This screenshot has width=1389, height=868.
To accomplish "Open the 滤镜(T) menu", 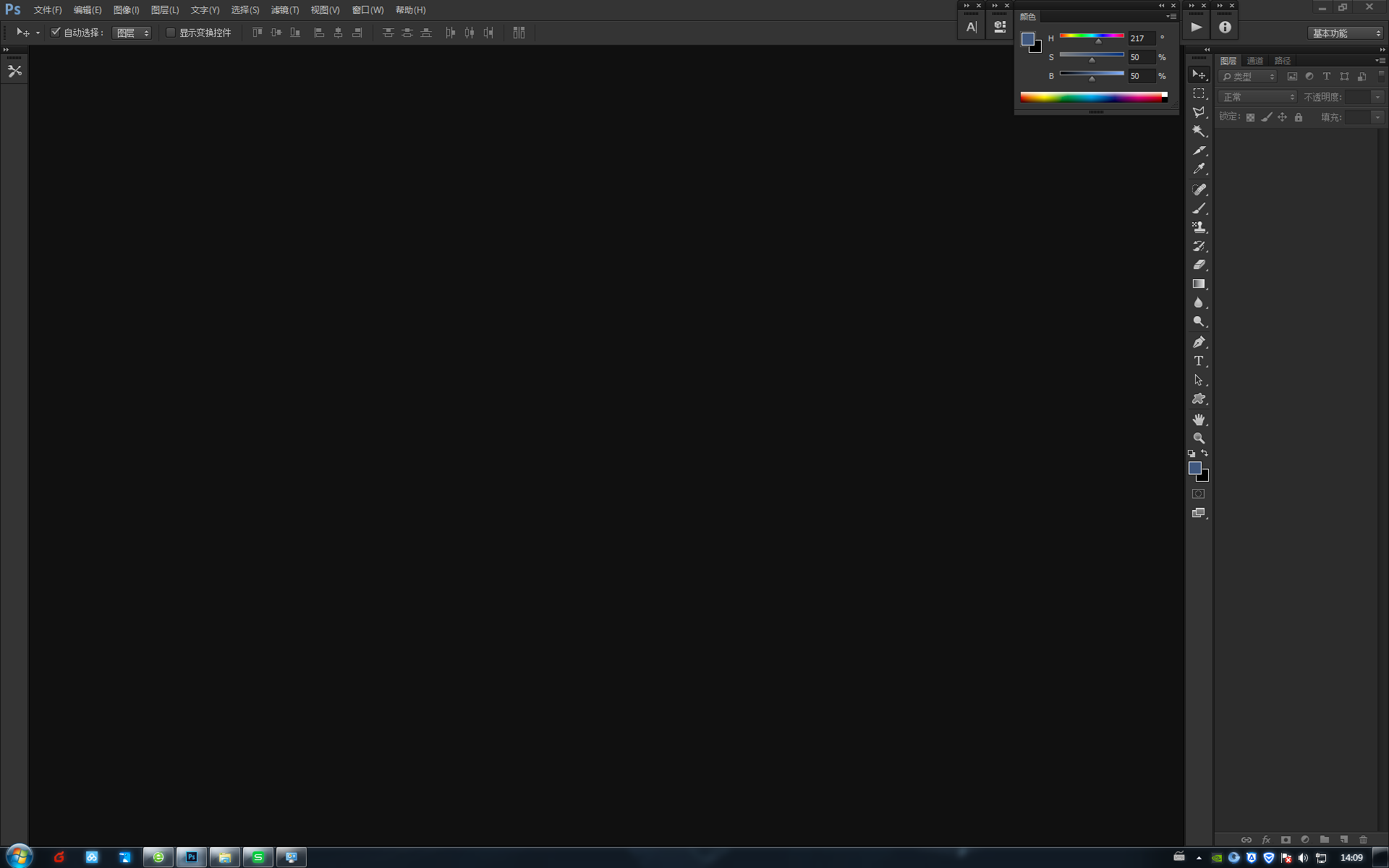I will click(x=285, y=10).
